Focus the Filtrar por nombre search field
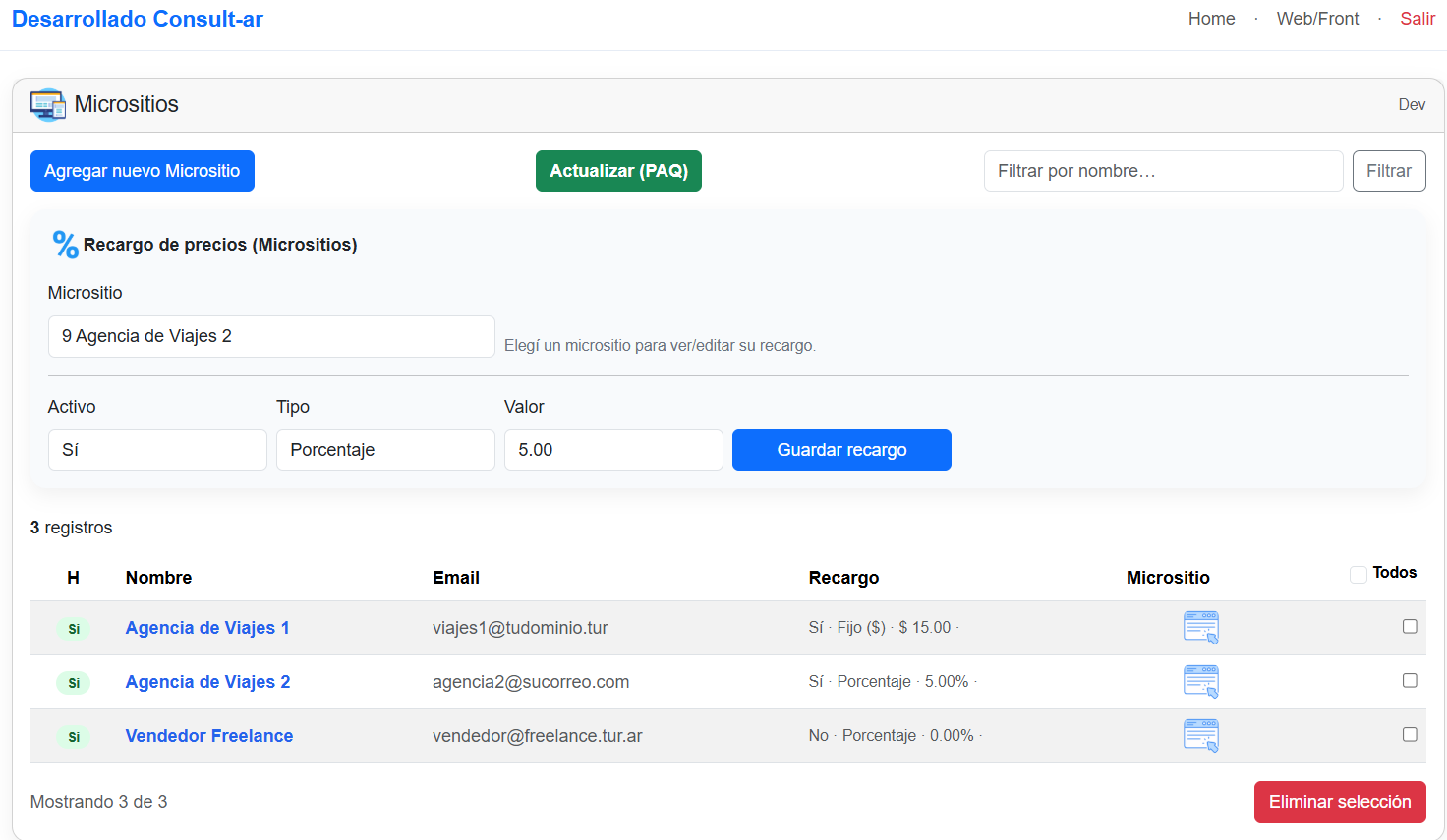This screenshot has width=1447, height=840. tap(1163, 171)
